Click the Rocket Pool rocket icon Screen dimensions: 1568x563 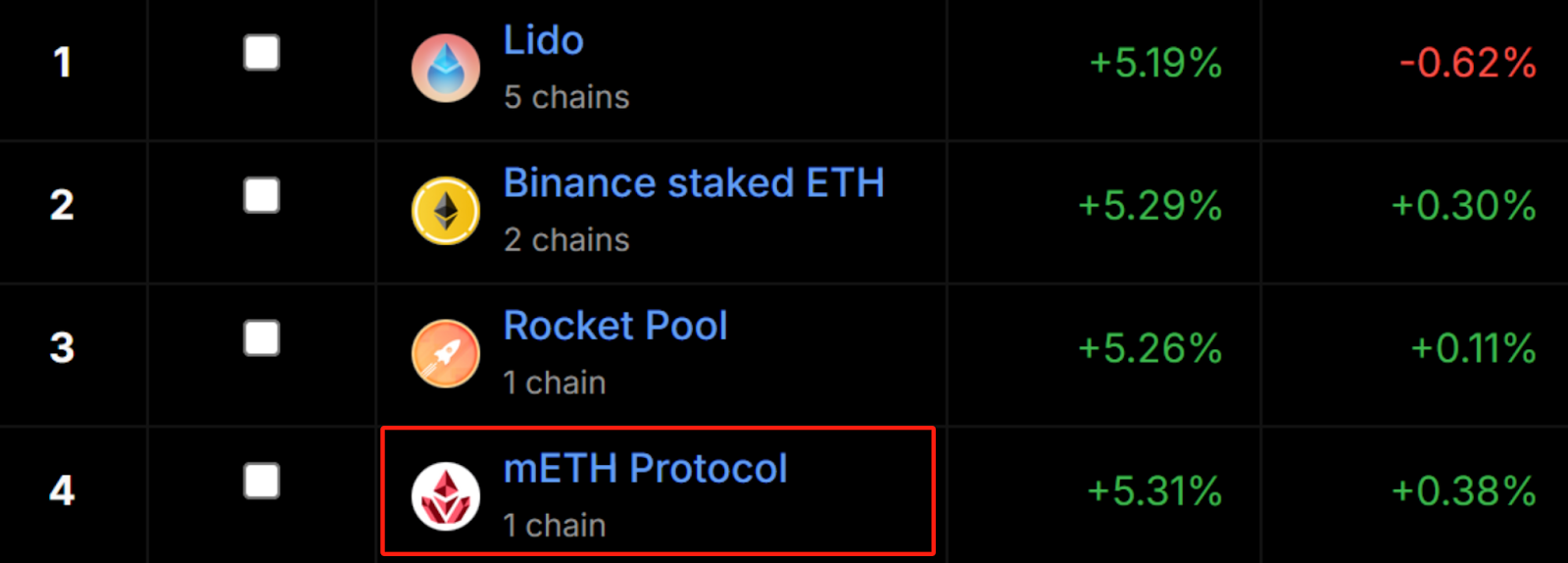(x=446, y=354)
